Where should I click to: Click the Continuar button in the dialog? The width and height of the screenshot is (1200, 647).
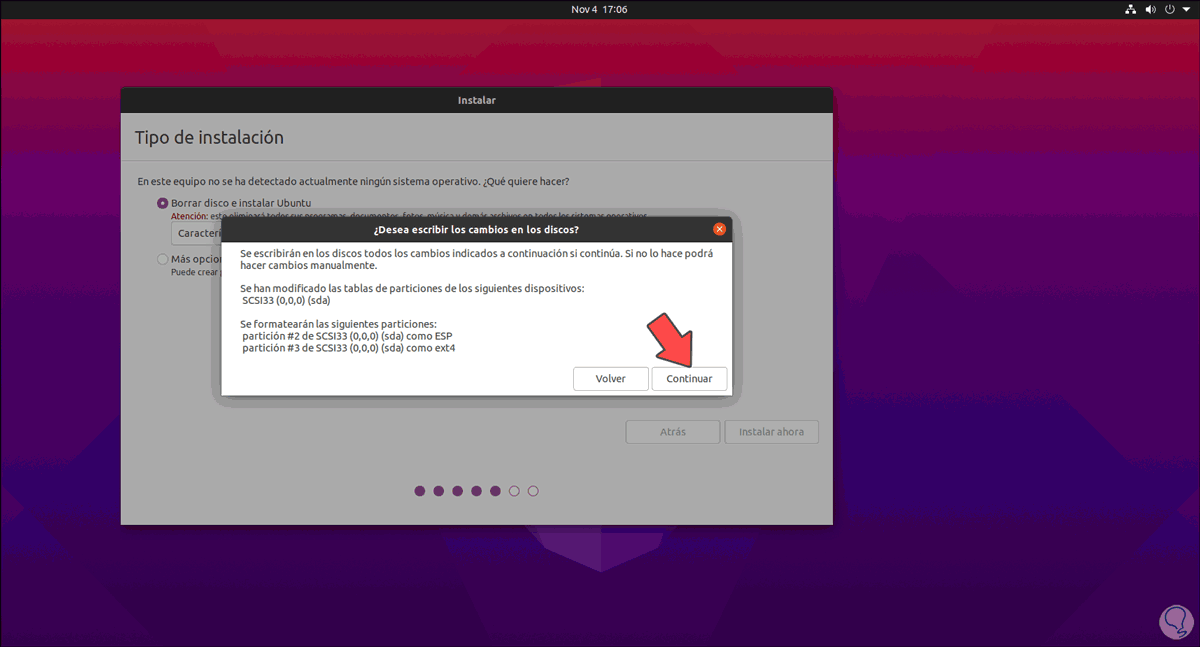[689, 379]
